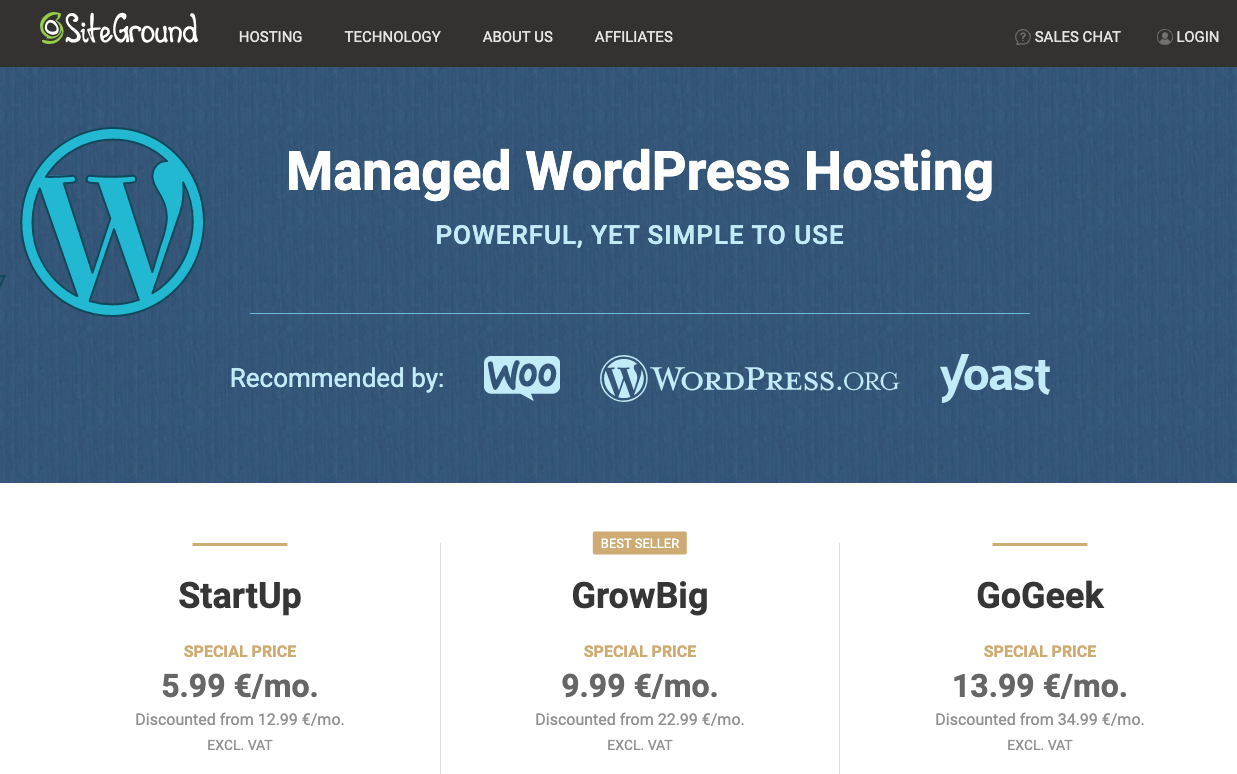
Task: Click the WordPress.org recommendation logo
Action: click(748, 378)
